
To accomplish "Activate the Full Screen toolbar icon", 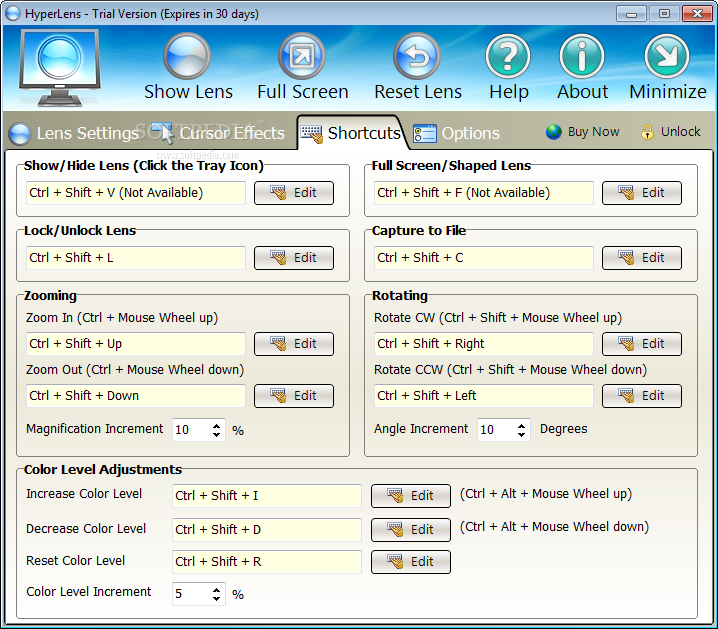I will pyautogui.click(x=302, y=57).
